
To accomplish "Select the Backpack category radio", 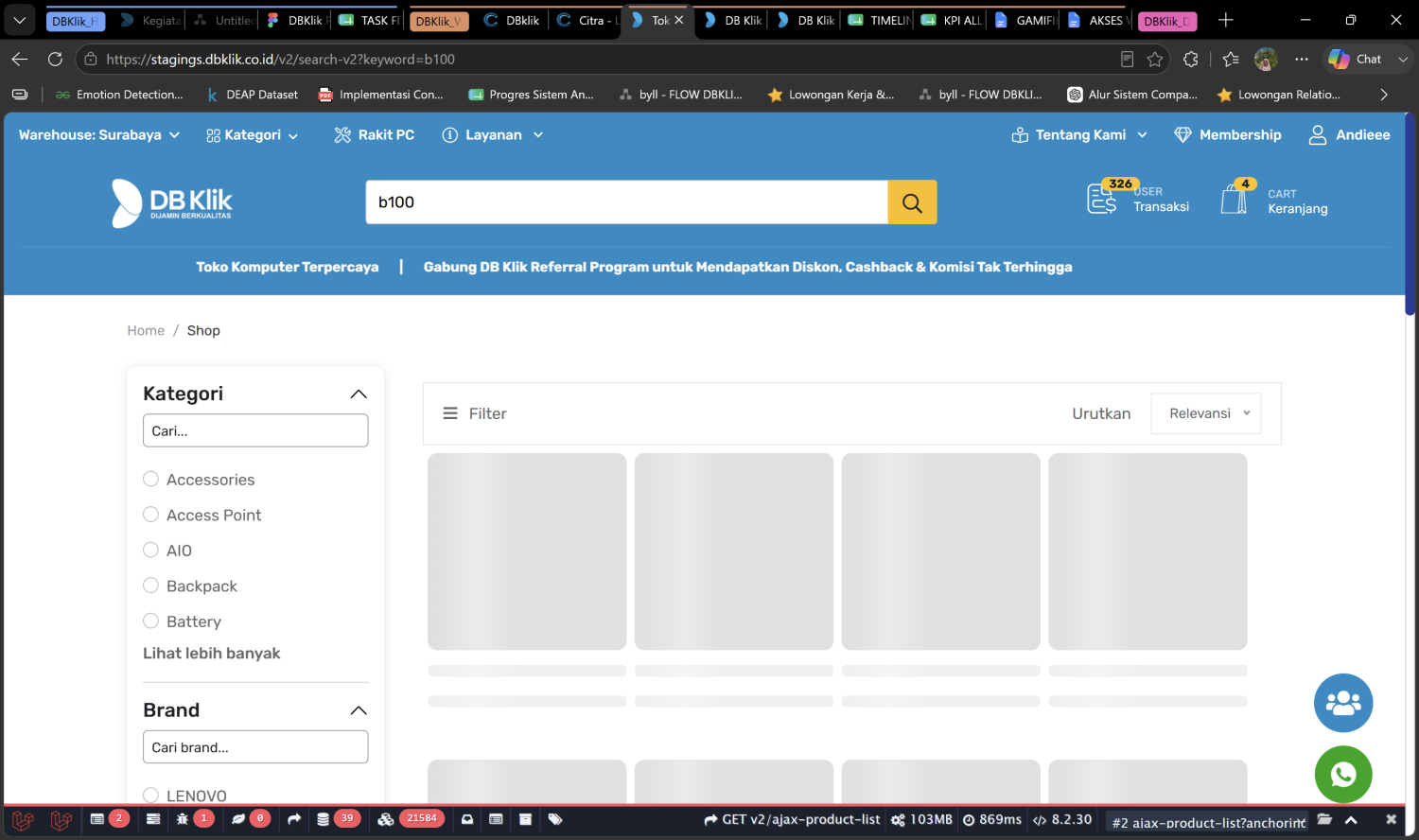I will point(150,586).
